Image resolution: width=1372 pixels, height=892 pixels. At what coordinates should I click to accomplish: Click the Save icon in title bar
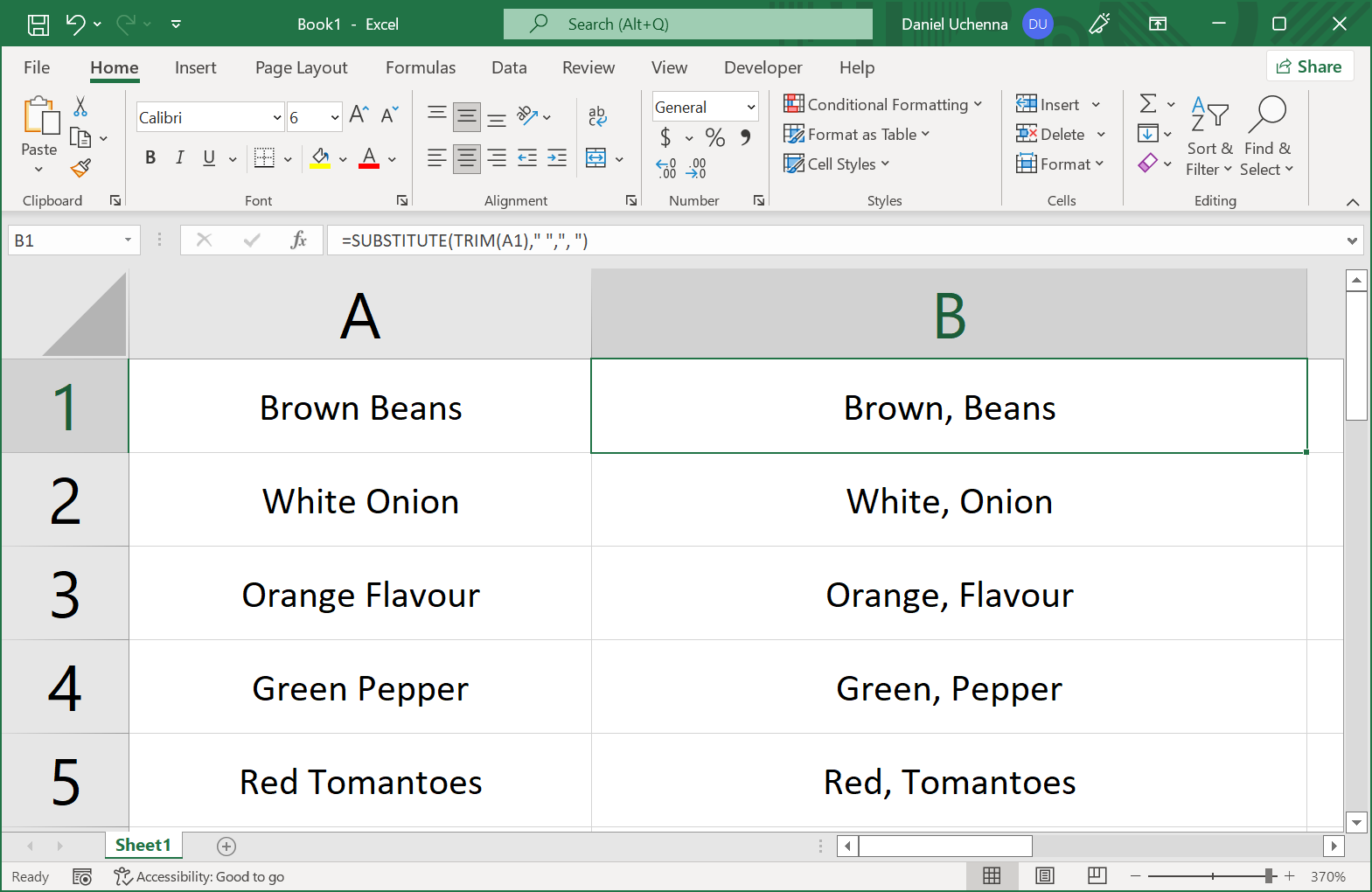tap(38, 24)
